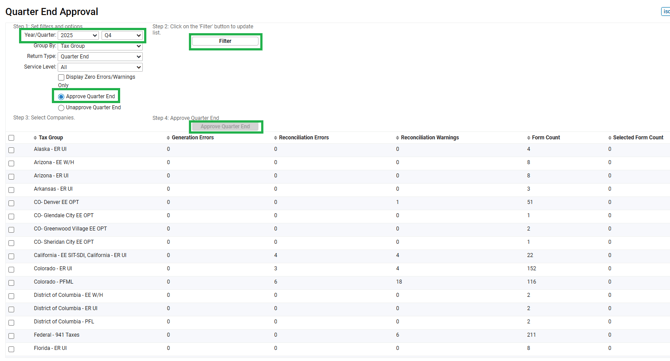670x361 pixels.
Task: Click Colorado - PFML form count 116
Action: (x=532, y=282)
